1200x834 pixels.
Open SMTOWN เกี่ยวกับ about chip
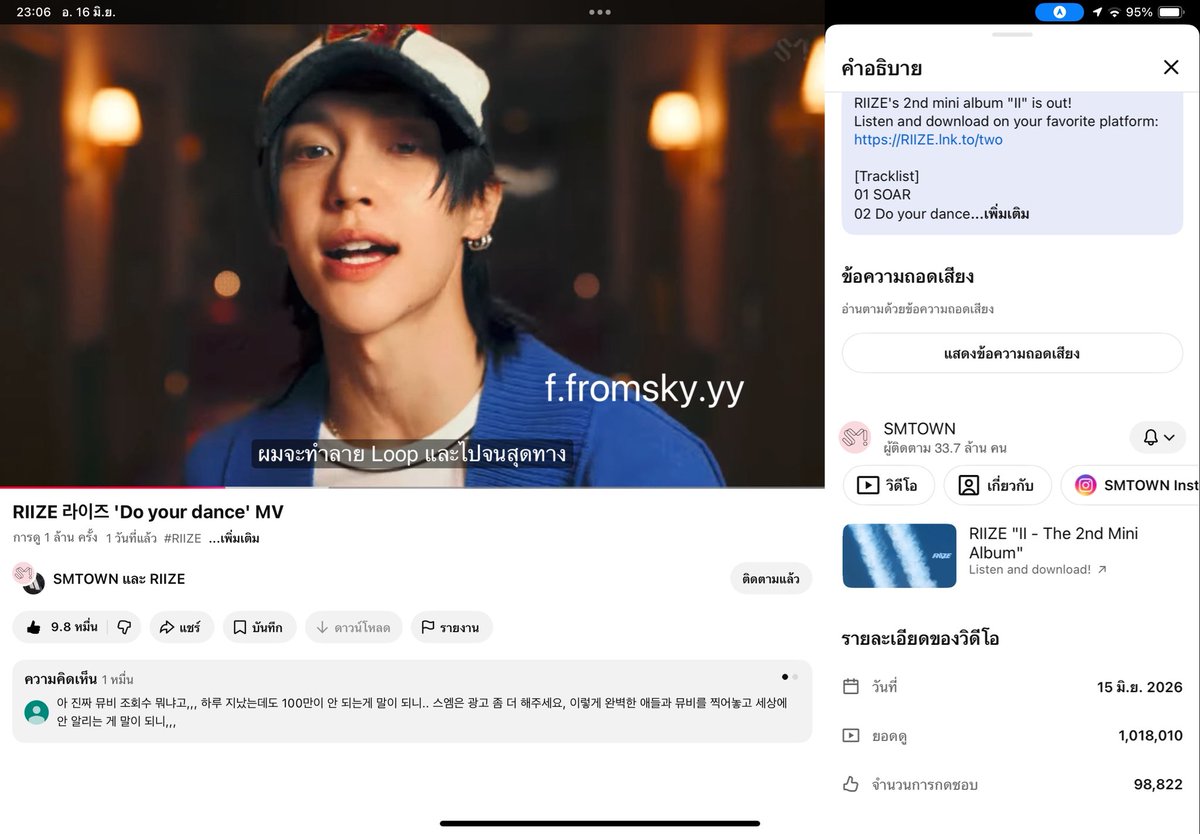997,485
